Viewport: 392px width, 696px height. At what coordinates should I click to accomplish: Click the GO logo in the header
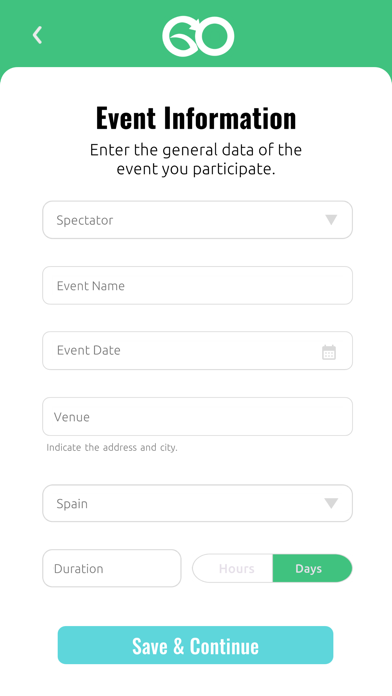pos(198,36)
